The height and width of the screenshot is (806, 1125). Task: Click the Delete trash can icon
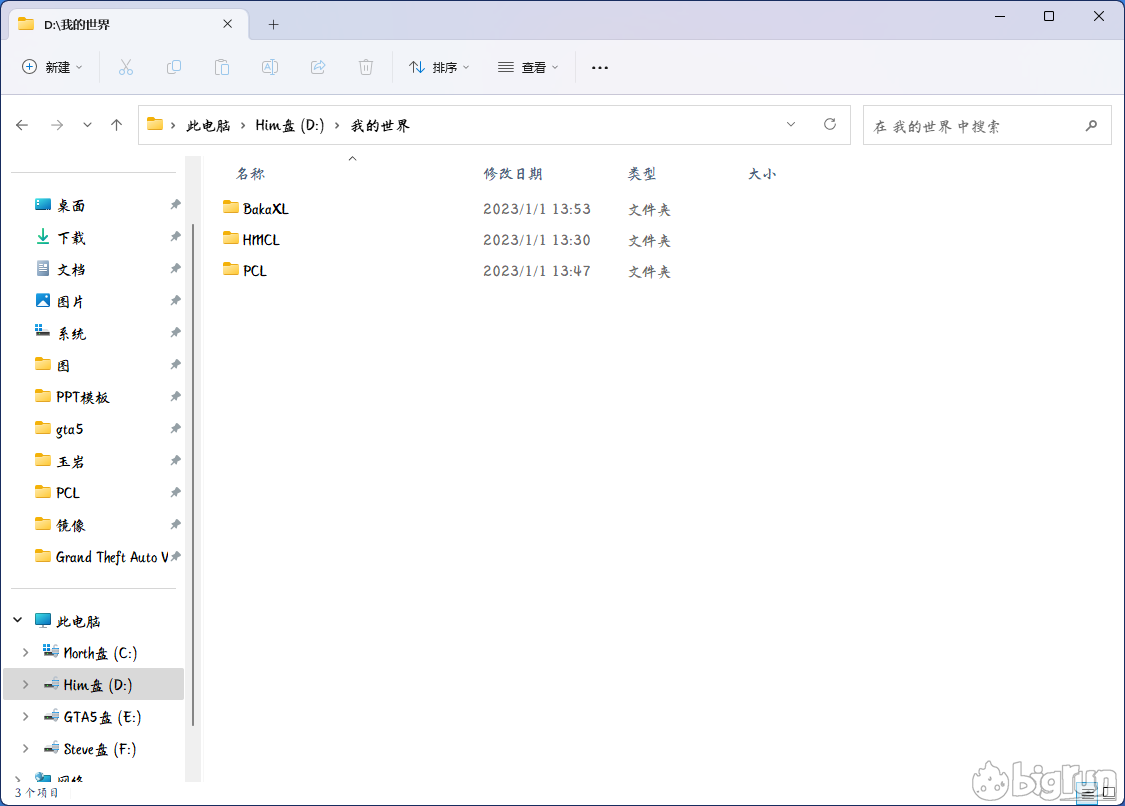click(366, 67)
